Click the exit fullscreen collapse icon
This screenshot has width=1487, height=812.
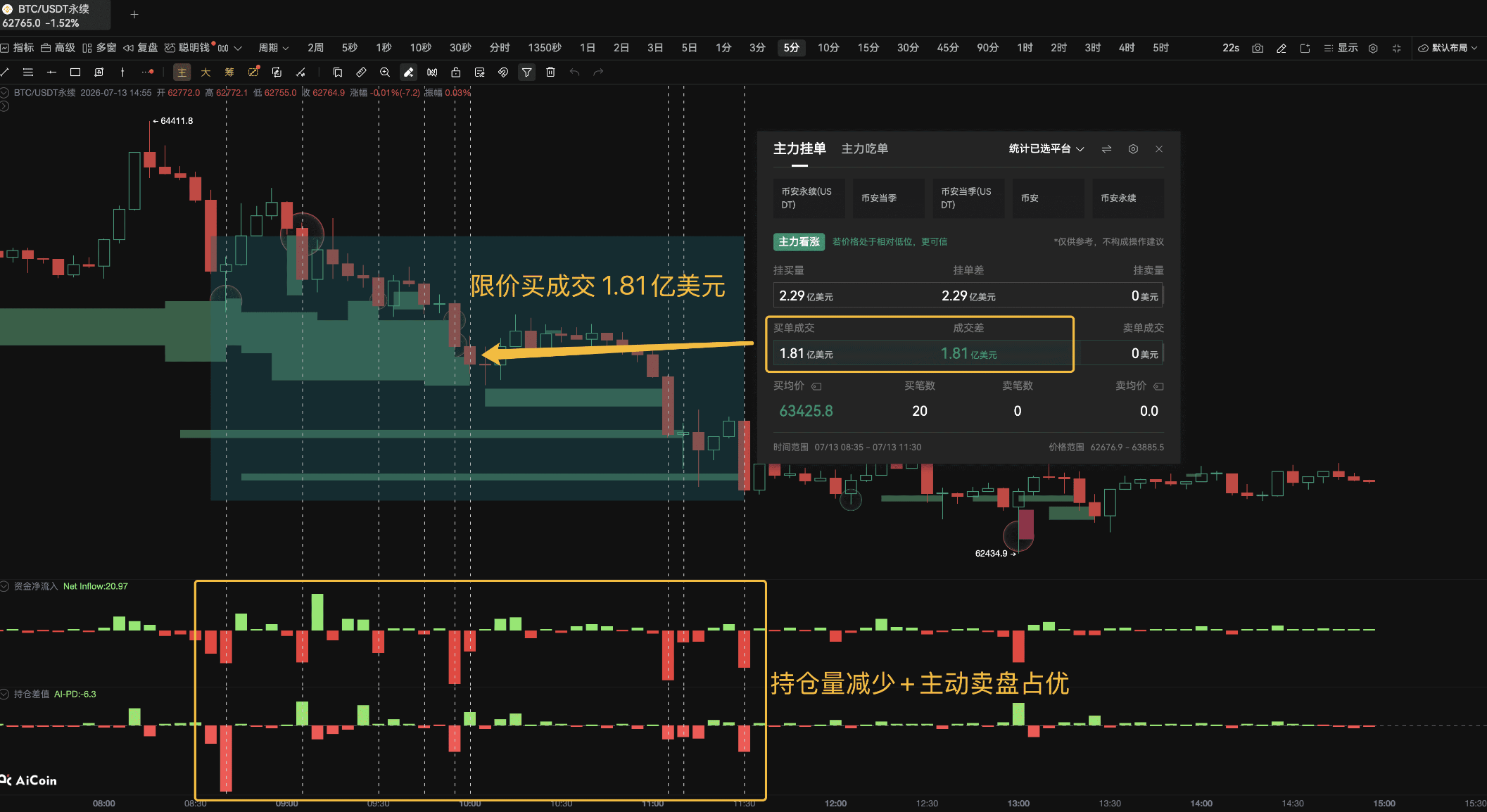click(1397, 48)
